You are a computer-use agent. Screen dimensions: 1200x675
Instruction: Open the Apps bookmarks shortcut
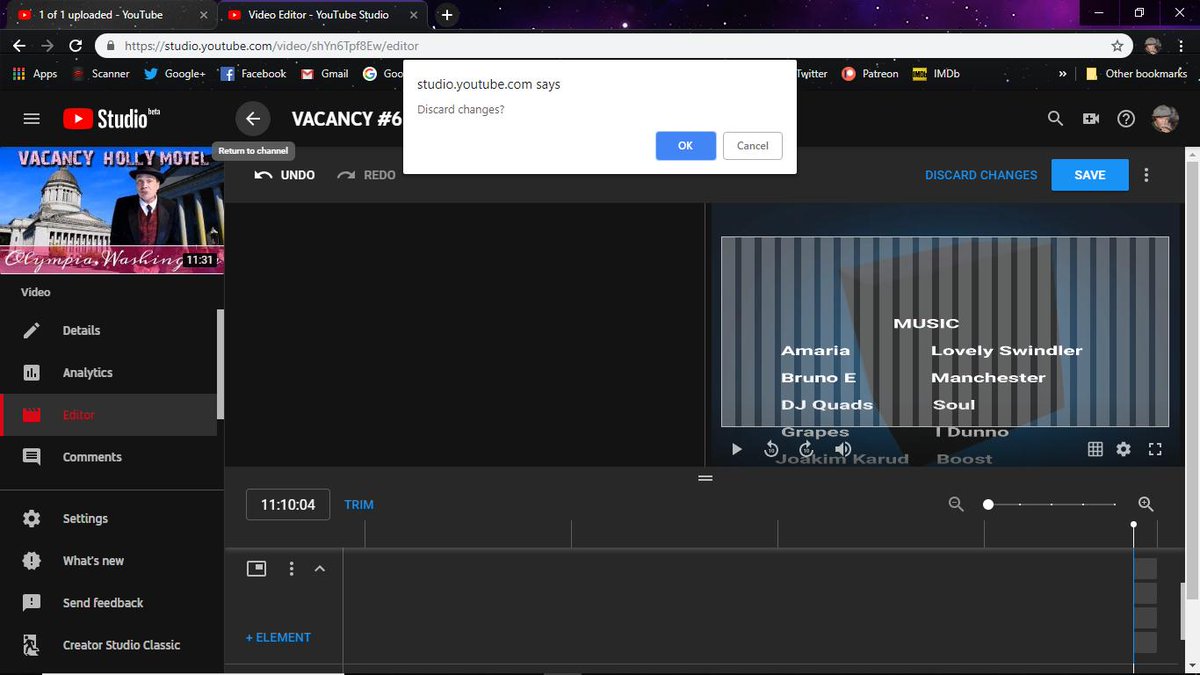[34, 74]
